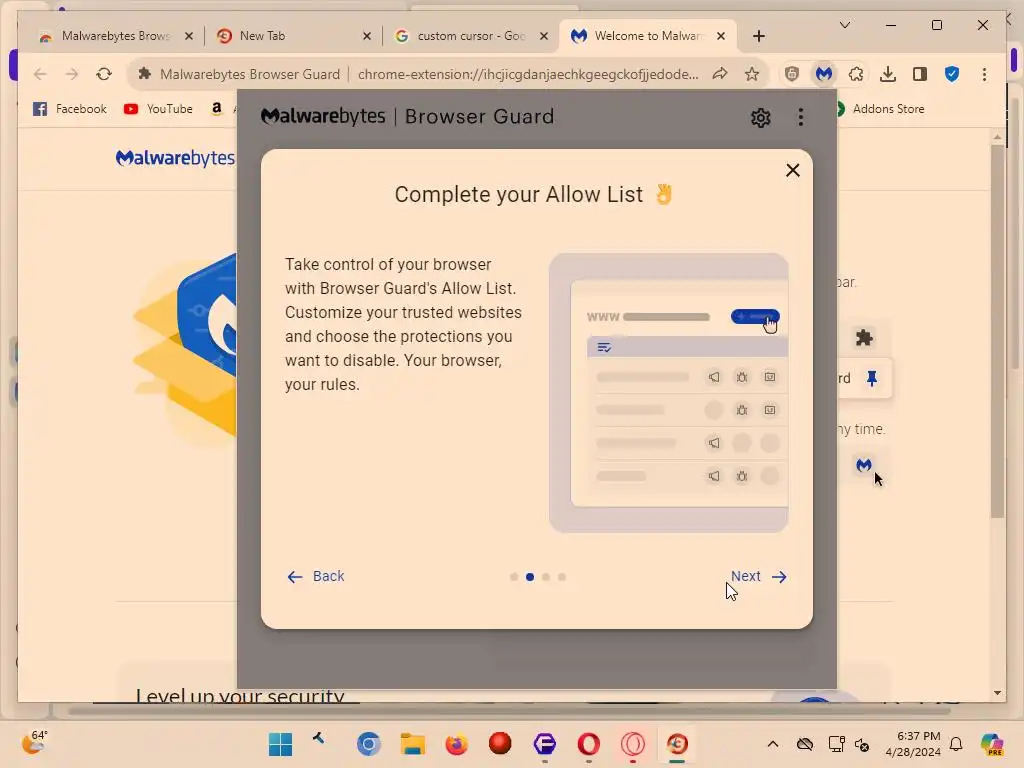The image size is (1024, 768).
Task: Close the New Tab tab
Action: click(x=367, y=36)
